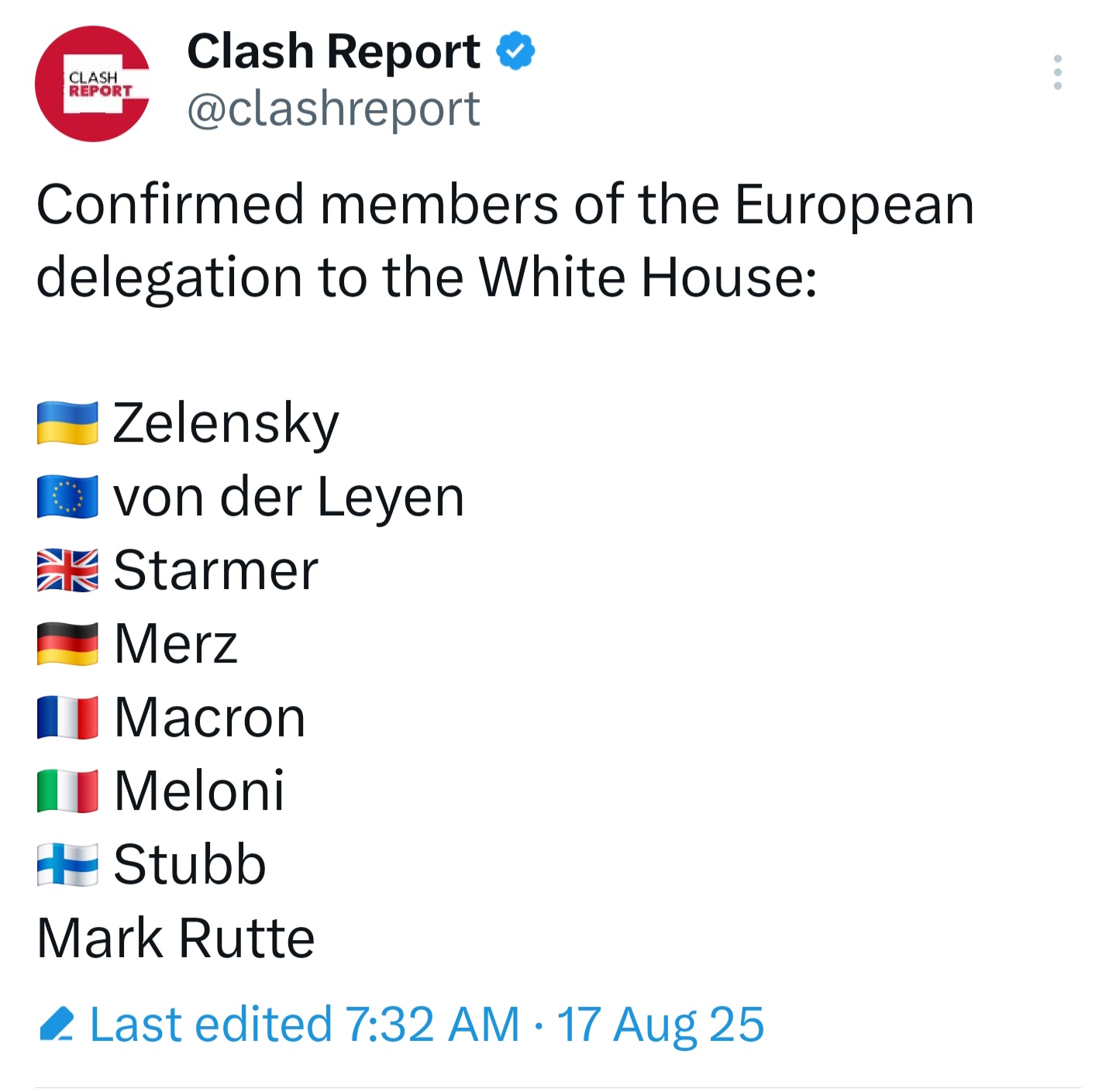Select the von der Leyen text
1116x1092 pixels.
[288, 497]
